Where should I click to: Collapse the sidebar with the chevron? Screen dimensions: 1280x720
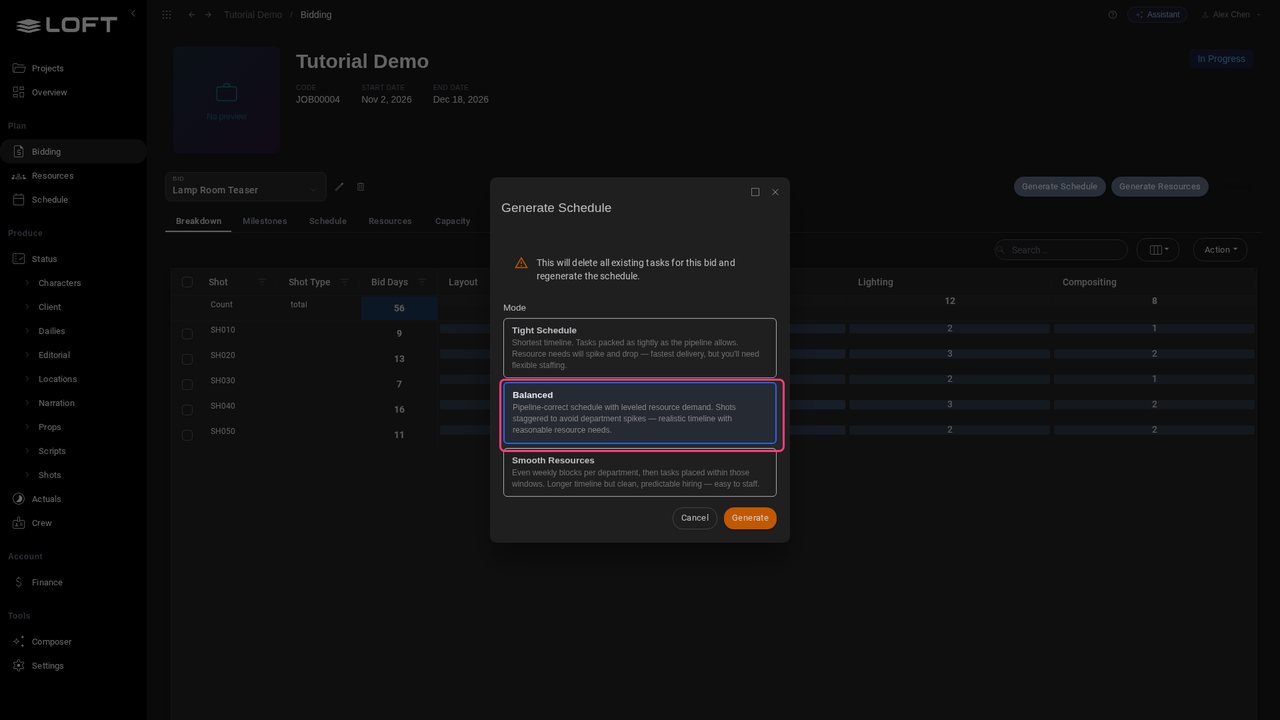[x=133, y=14]
